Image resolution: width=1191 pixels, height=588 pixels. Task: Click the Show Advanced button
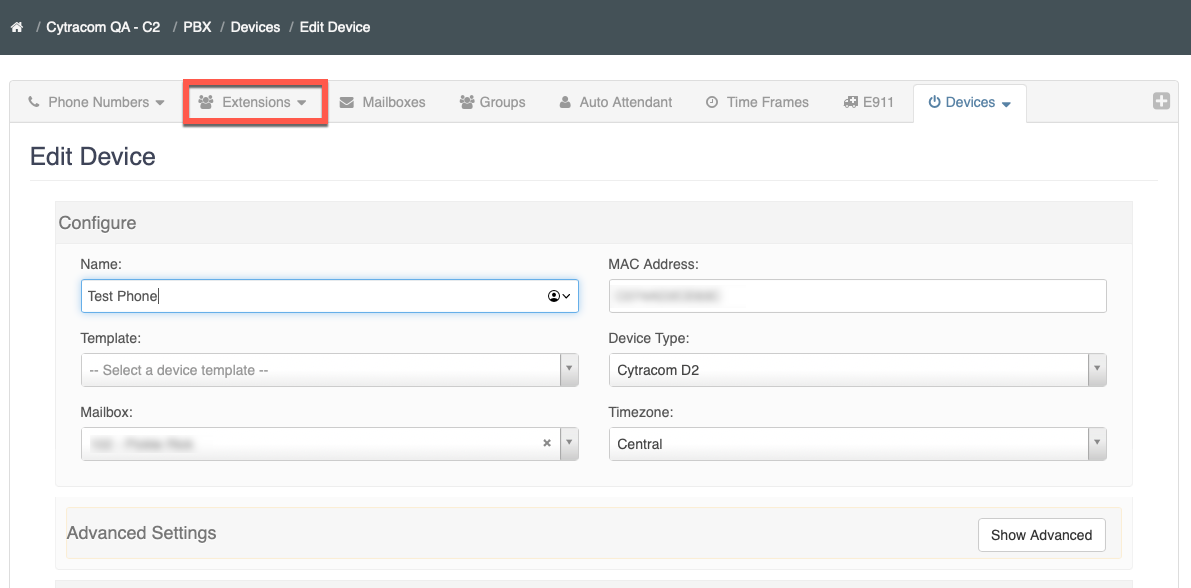1041,535
